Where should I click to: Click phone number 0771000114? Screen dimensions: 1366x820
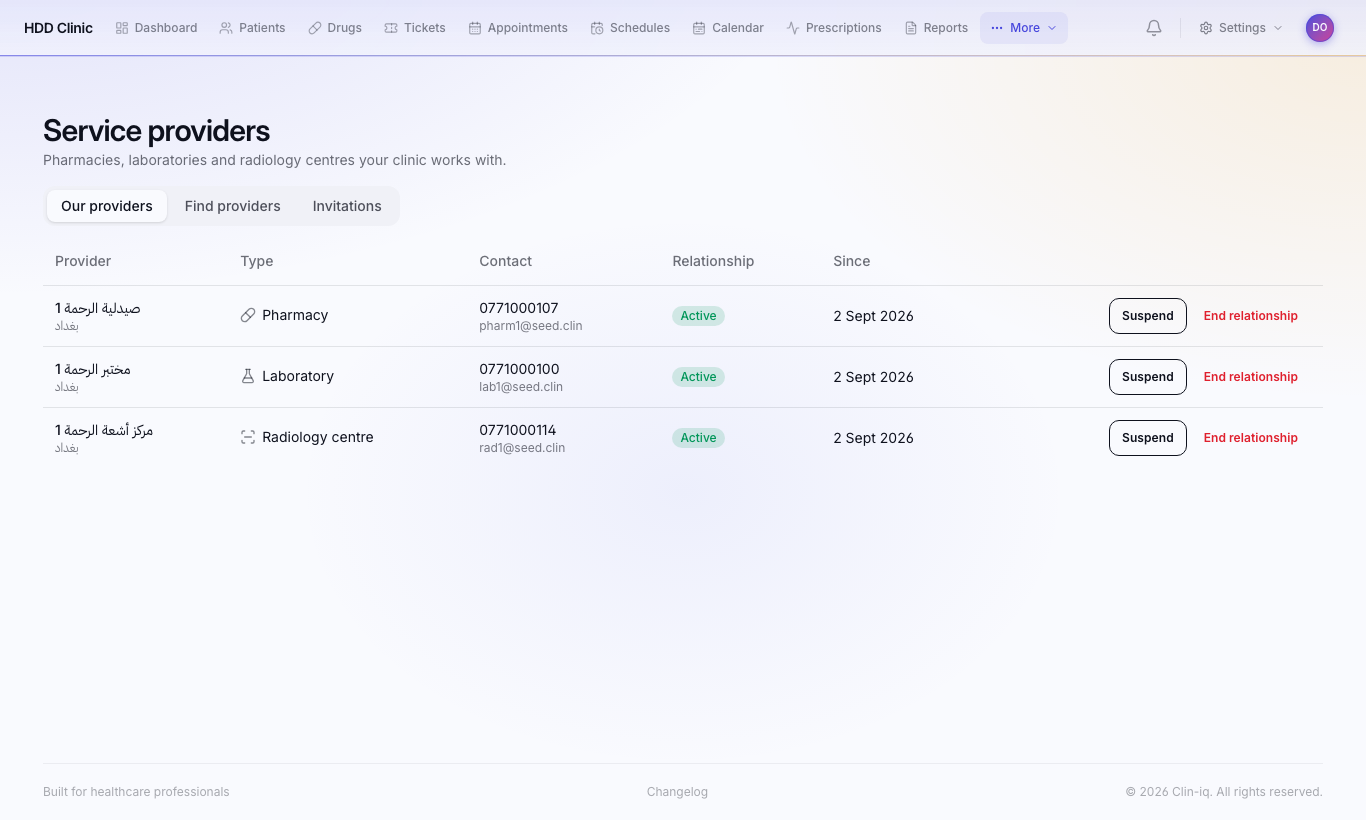(518, 430)
